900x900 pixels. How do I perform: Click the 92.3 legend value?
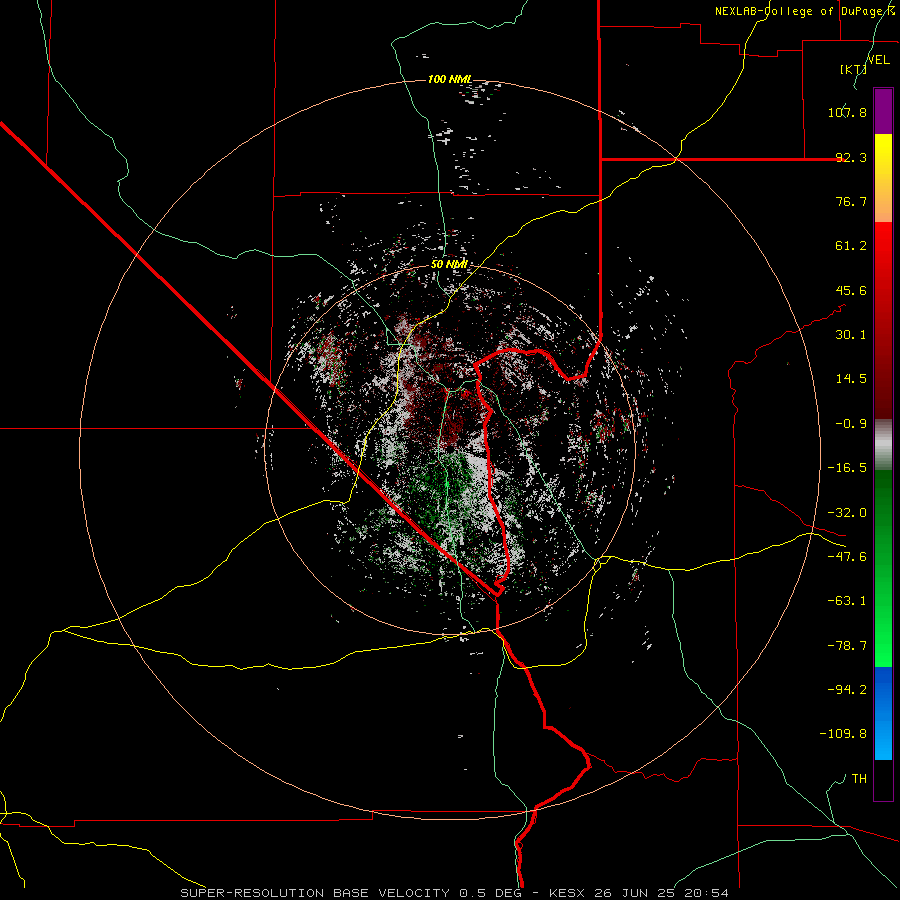pos(851,157)
